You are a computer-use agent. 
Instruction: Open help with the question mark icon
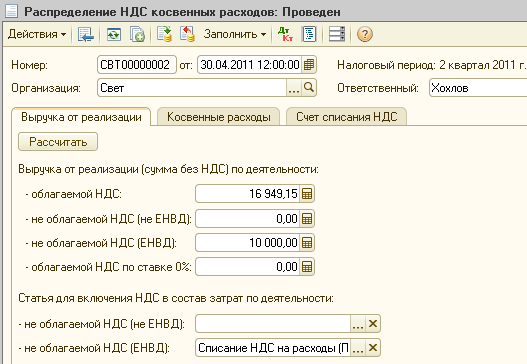click(x=365, y=34)
